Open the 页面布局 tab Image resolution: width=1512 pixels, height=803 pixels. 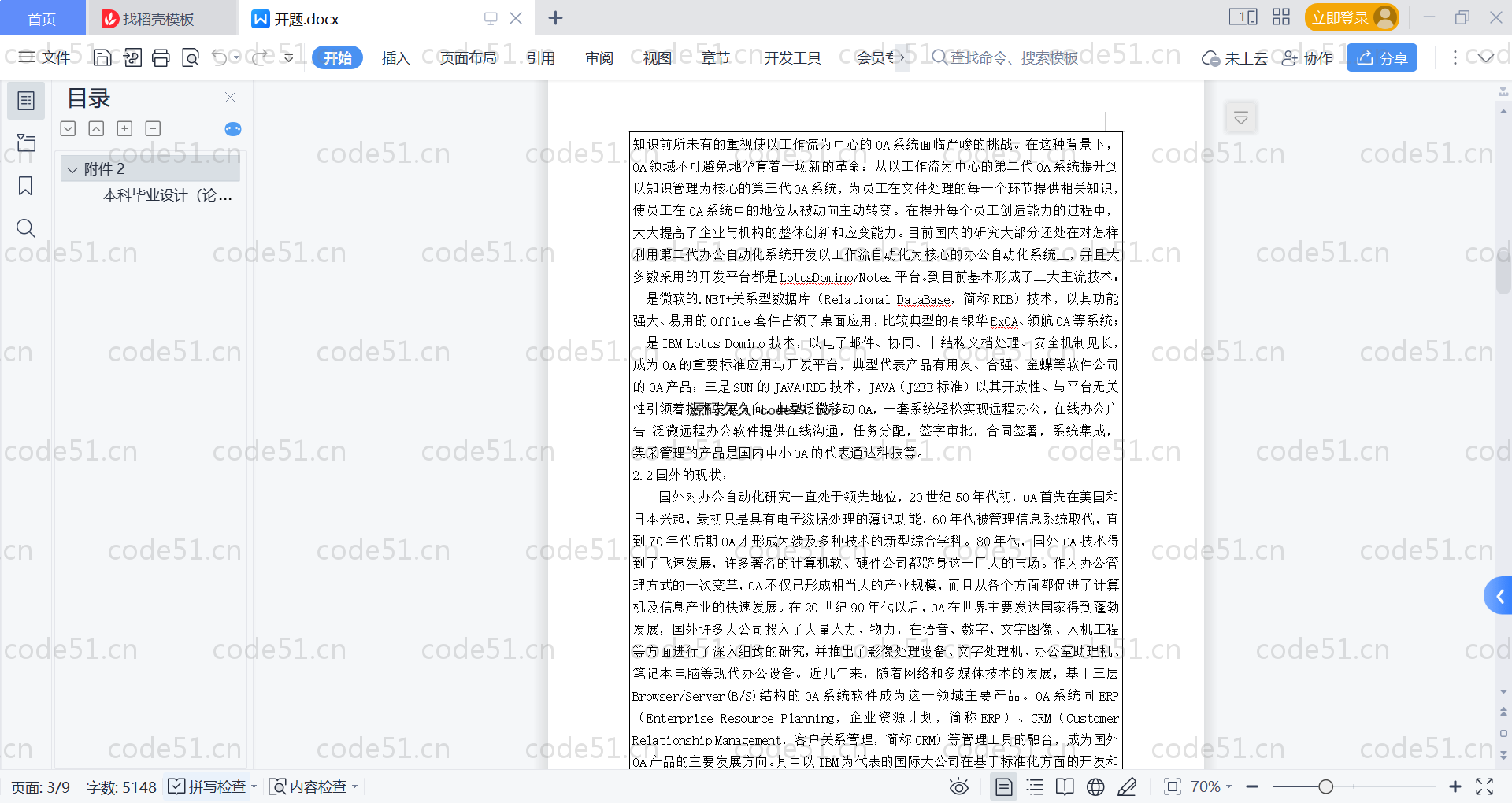coord(468,57)
